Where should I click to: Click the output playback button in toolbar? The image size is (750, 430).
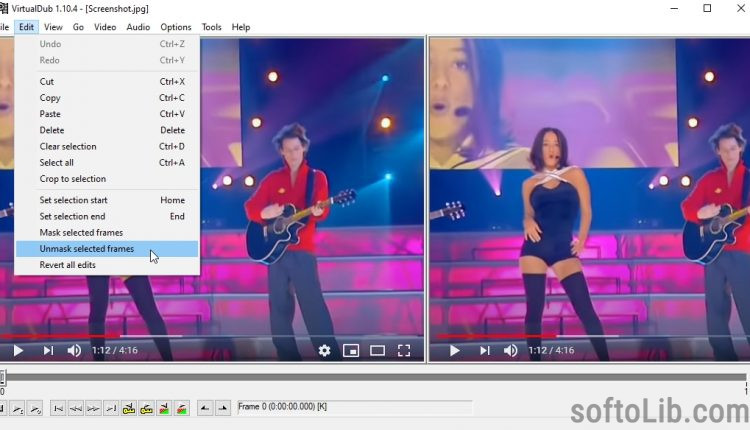click(x=35, y=409)
